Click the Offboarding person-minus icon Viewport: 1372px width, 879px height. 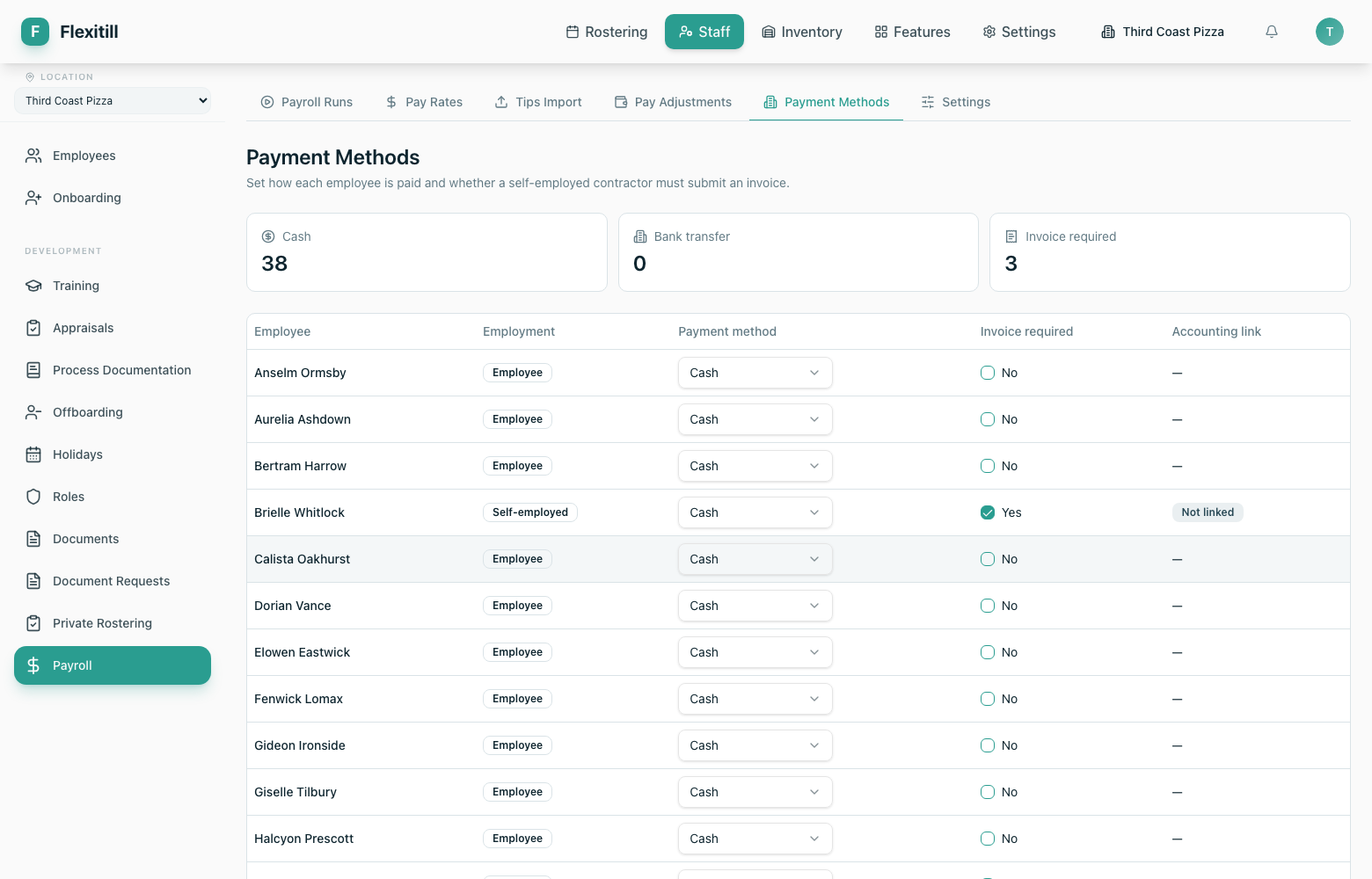coord(33,412)
